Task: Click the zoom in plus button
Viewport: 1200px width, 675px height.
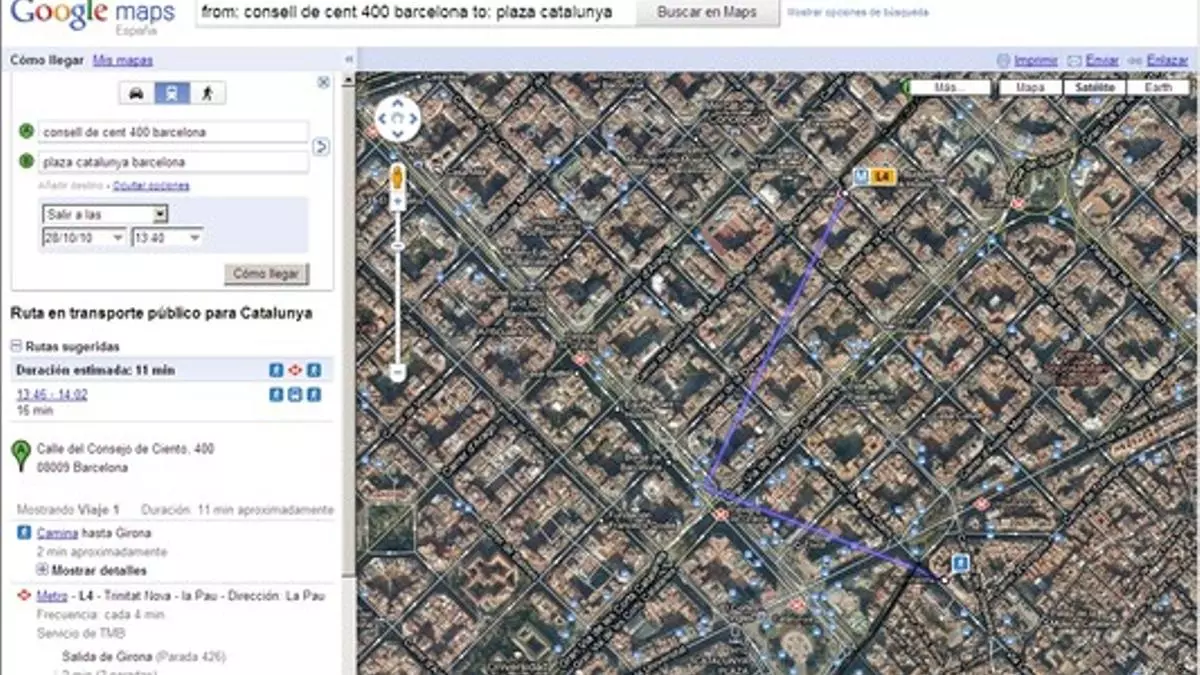Action: (x=398, y=202)
